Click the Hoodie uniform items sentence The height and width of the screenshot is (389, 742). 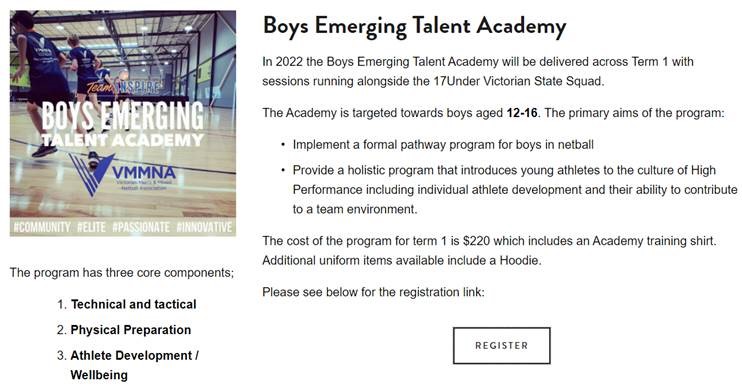[402, 260]
